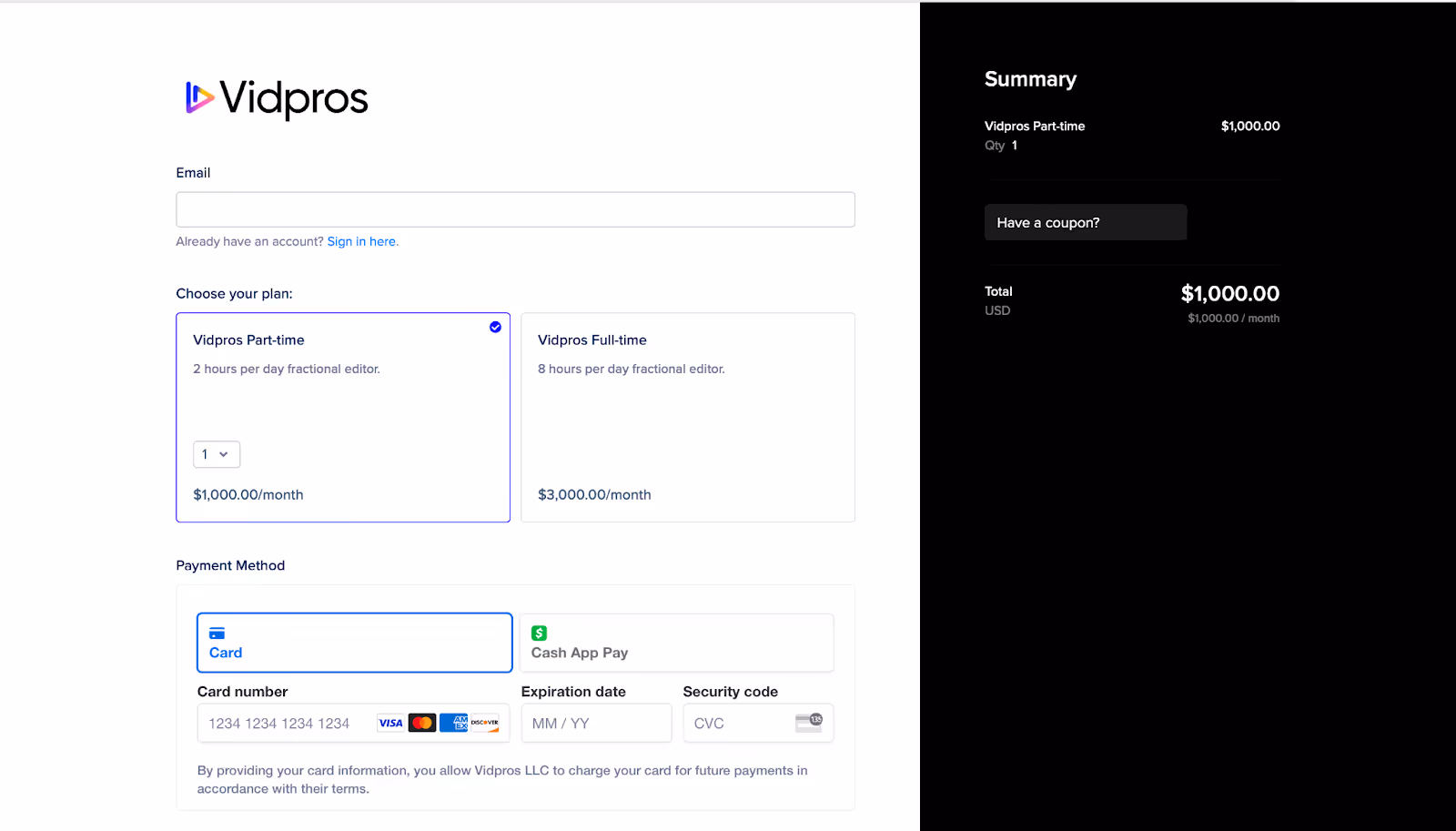The image size is (1456, 831).
Task: Select the Vidpros Full-time plan
Action: (688, 418)
